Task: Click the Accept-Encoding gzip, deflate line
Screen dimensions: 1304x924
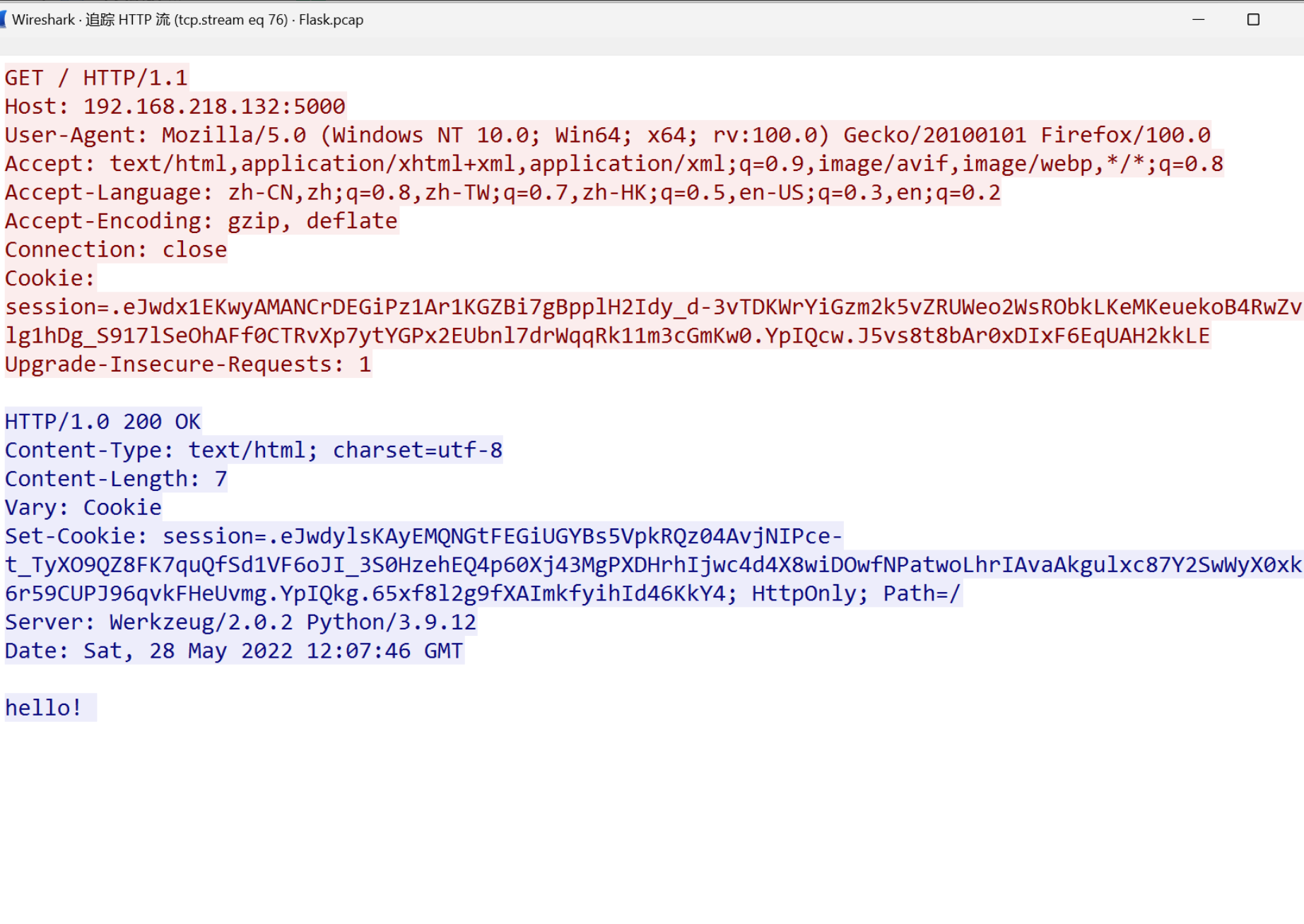Action: 201,221
